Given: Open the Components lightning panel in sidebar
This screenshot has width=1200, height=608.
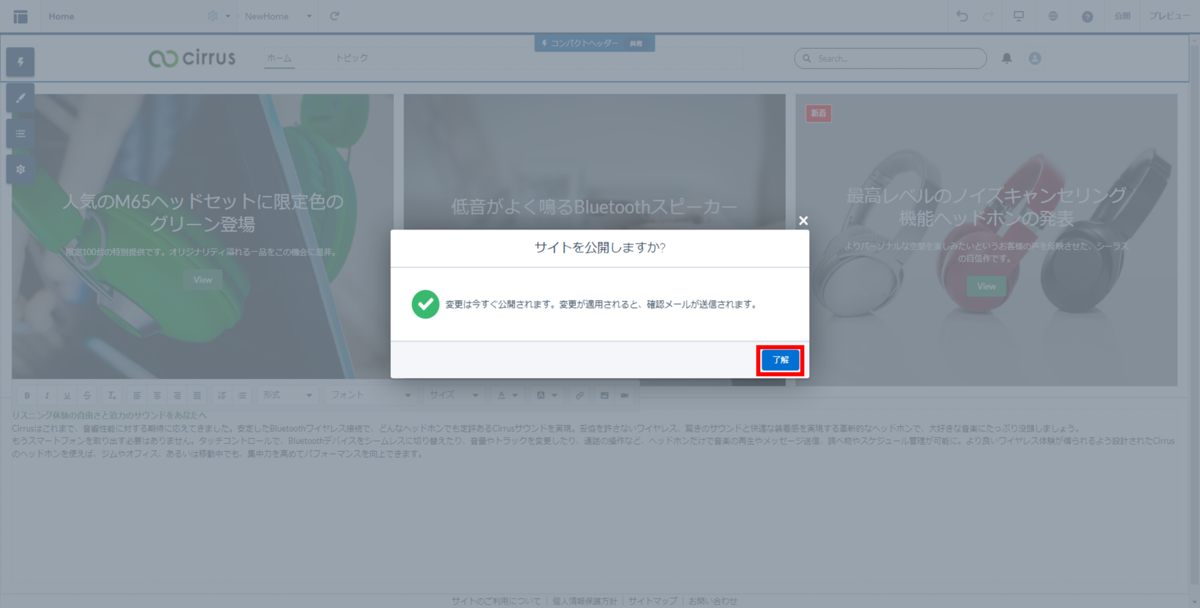Looking at the screenshot, I should click(x=20, y=62).
